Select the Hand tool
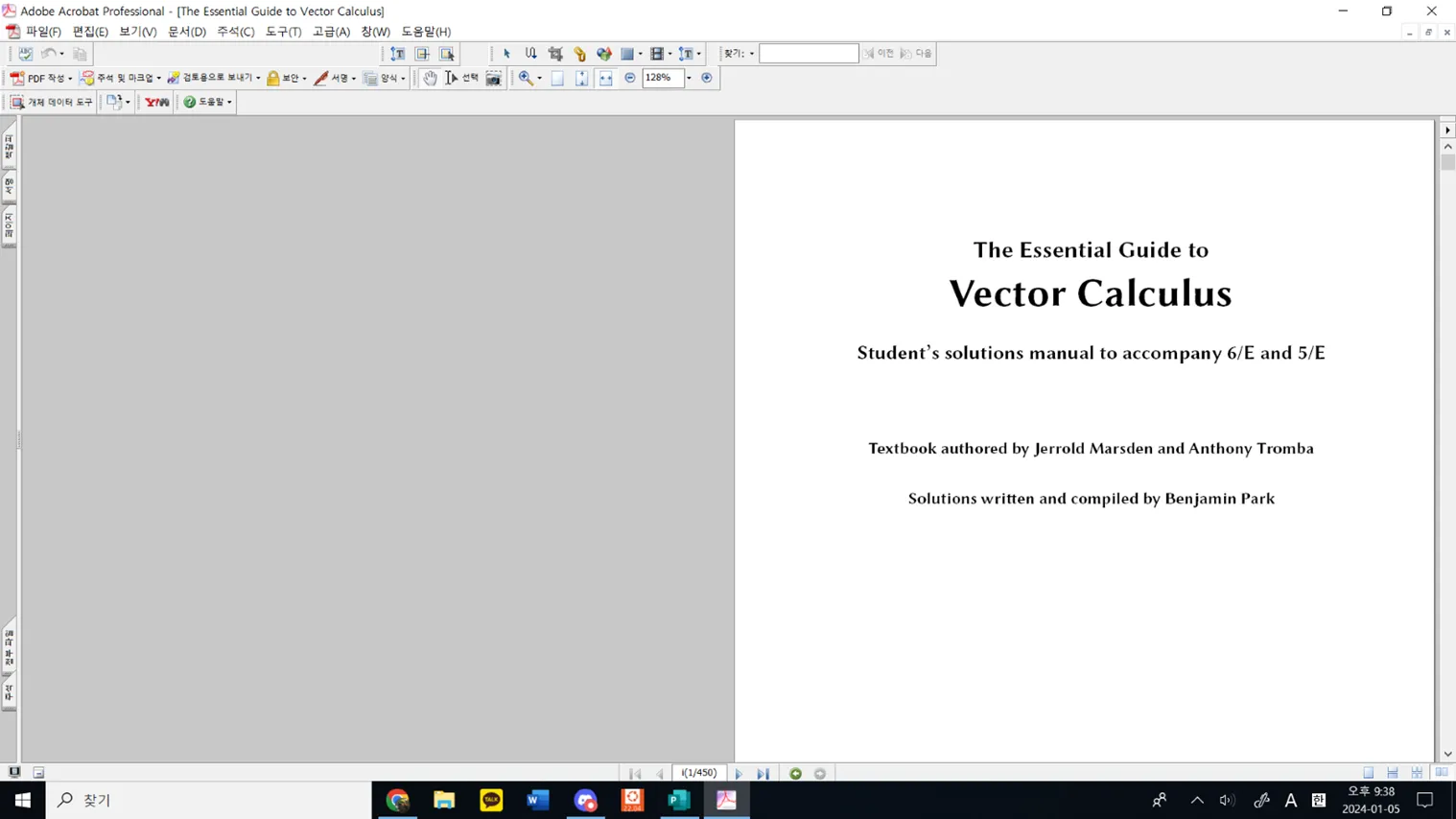The width and height of the screenshot is (1456, 819). (x=430, y=79)
